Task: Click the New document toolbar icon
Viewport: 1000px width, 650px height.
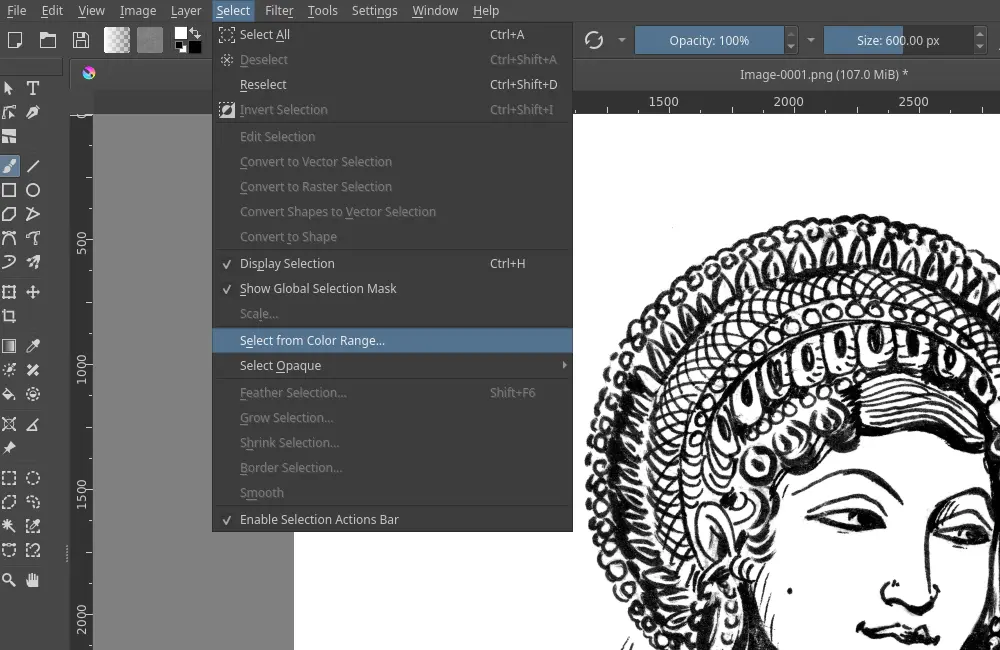Action: [x=15, y=40]
